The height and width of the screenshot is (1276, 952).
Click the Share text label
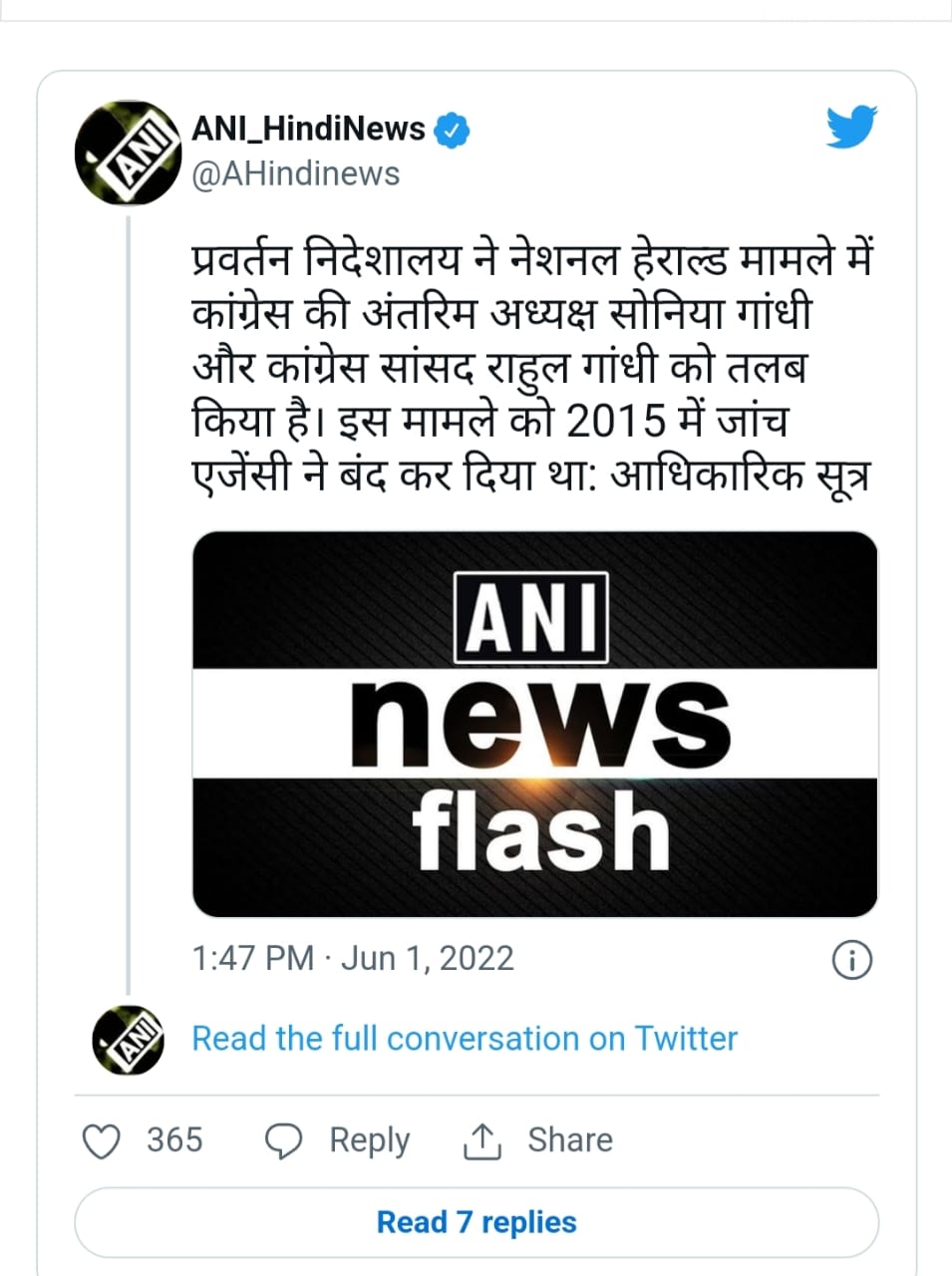tap(569, 1139)
